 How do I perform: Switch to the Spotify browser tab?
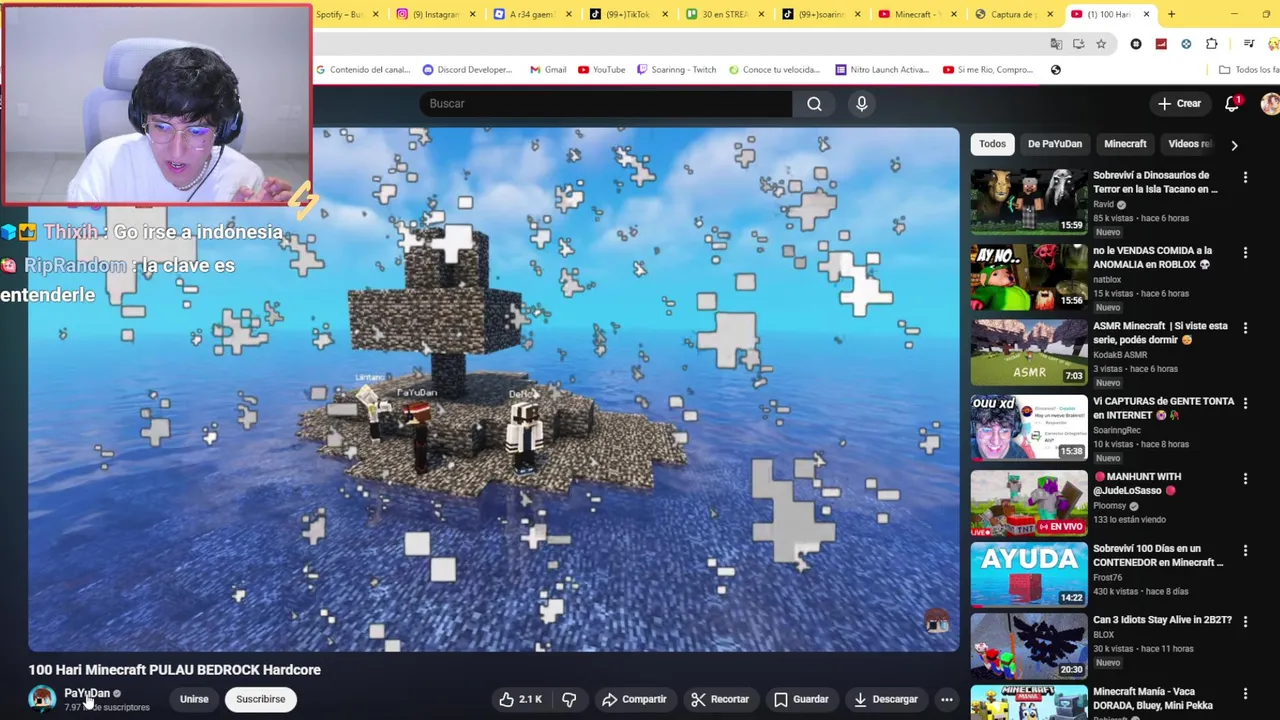[340, 14]
